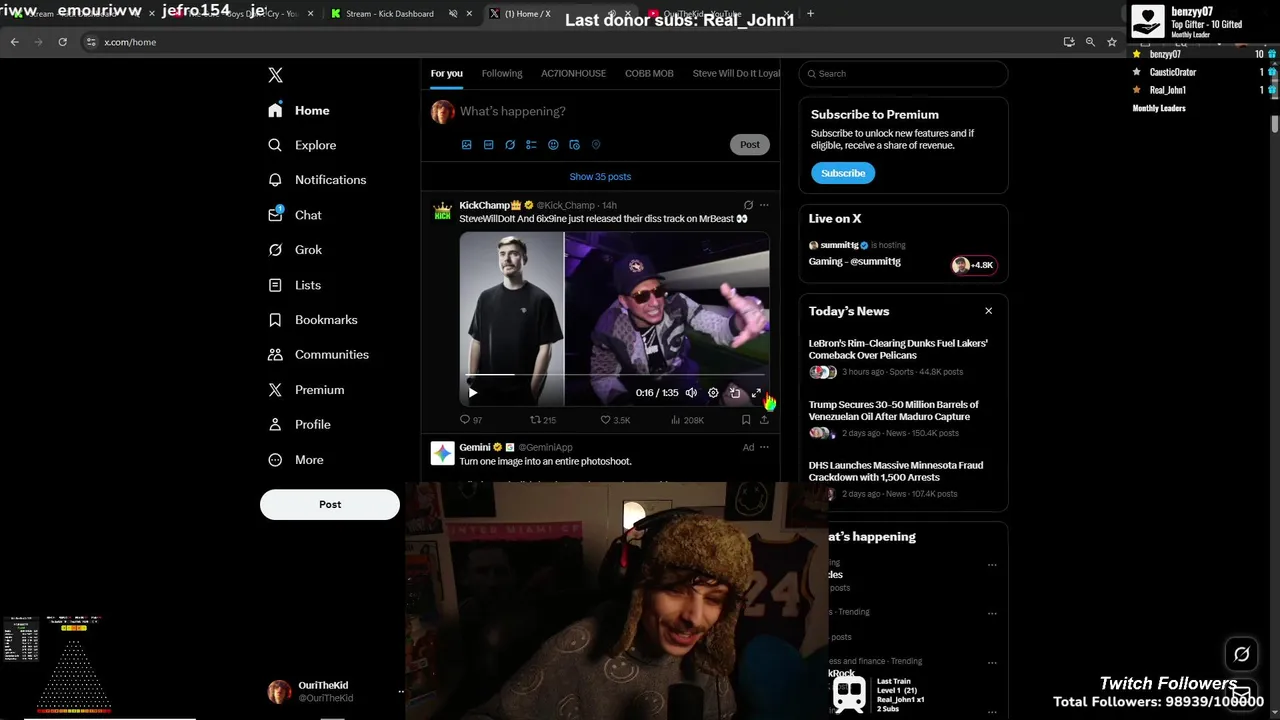The width and height of the screenshot is (1280, 720).
Task: Click the x.com/home address bar
Action: 570,42
